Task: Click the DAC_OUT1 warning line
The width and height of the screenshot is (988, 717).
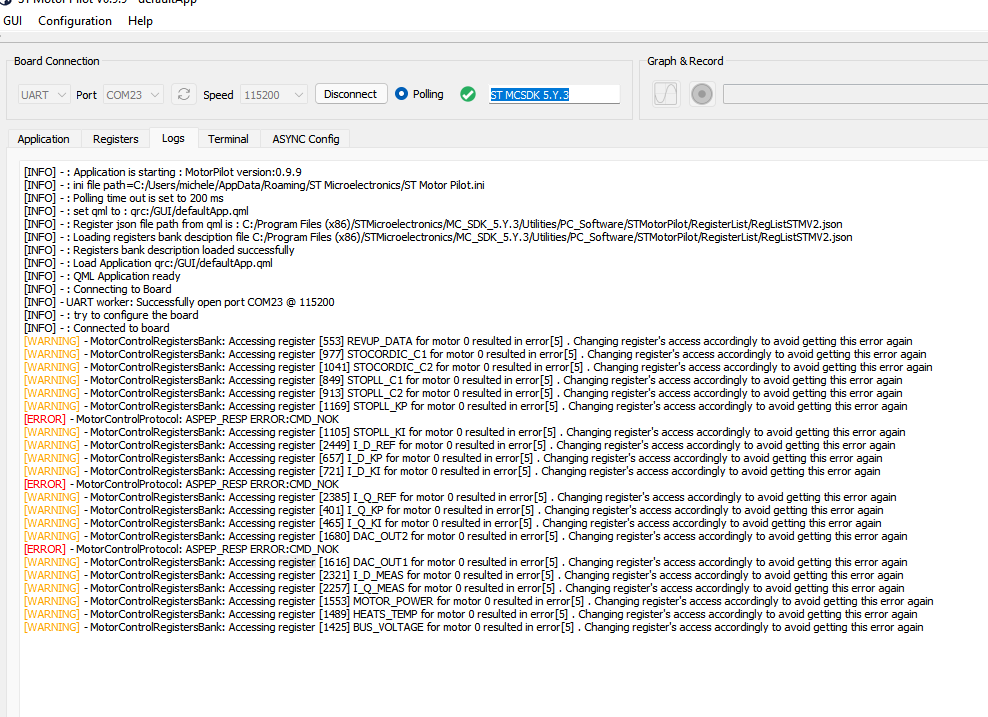Action: click(466, 562)
